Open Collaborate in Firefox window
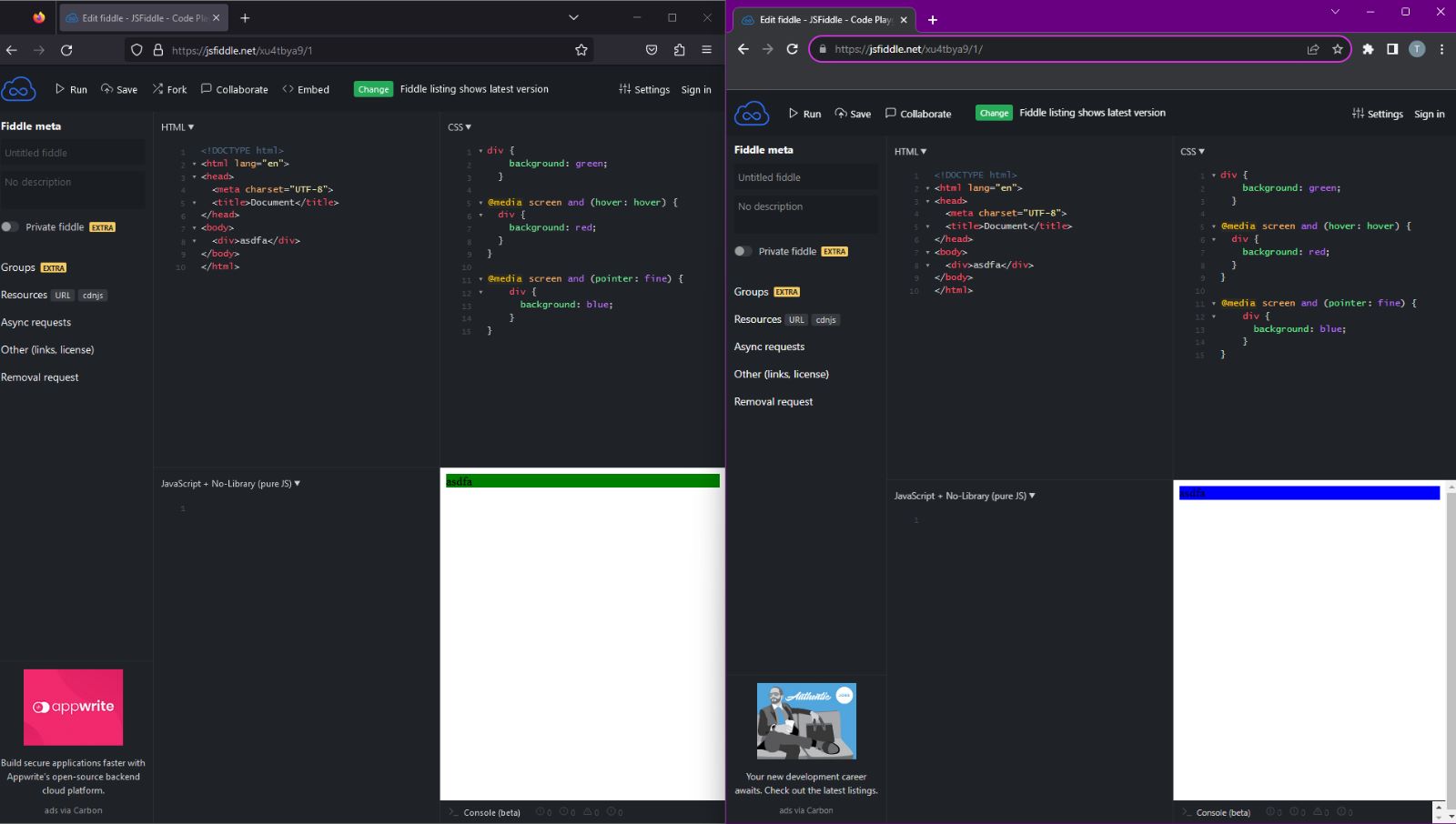This screenshot has width=1456, height=824. tap(235, 89)
